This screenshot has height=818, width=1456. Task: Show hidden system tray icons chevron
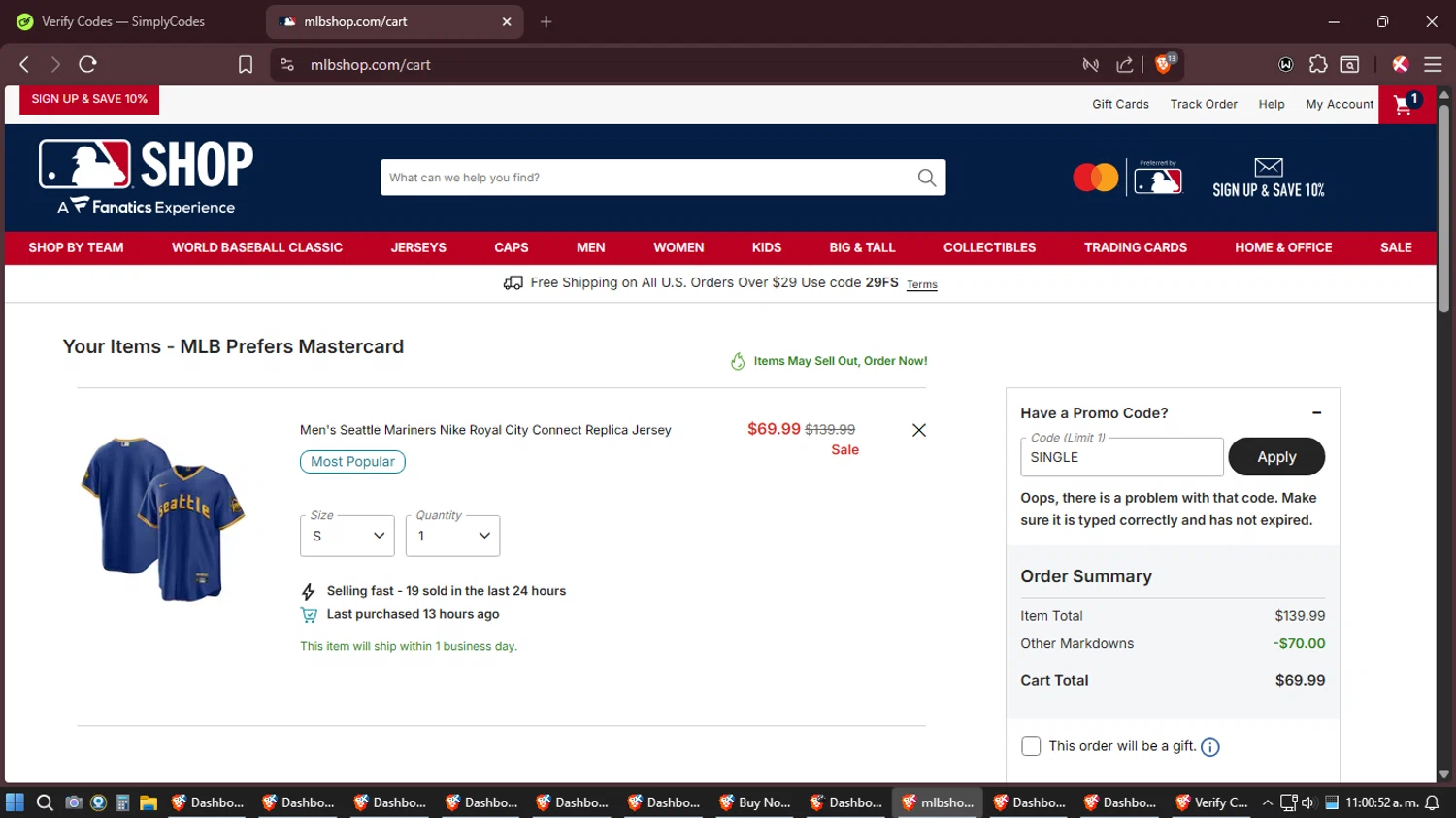coord(1267,802)
